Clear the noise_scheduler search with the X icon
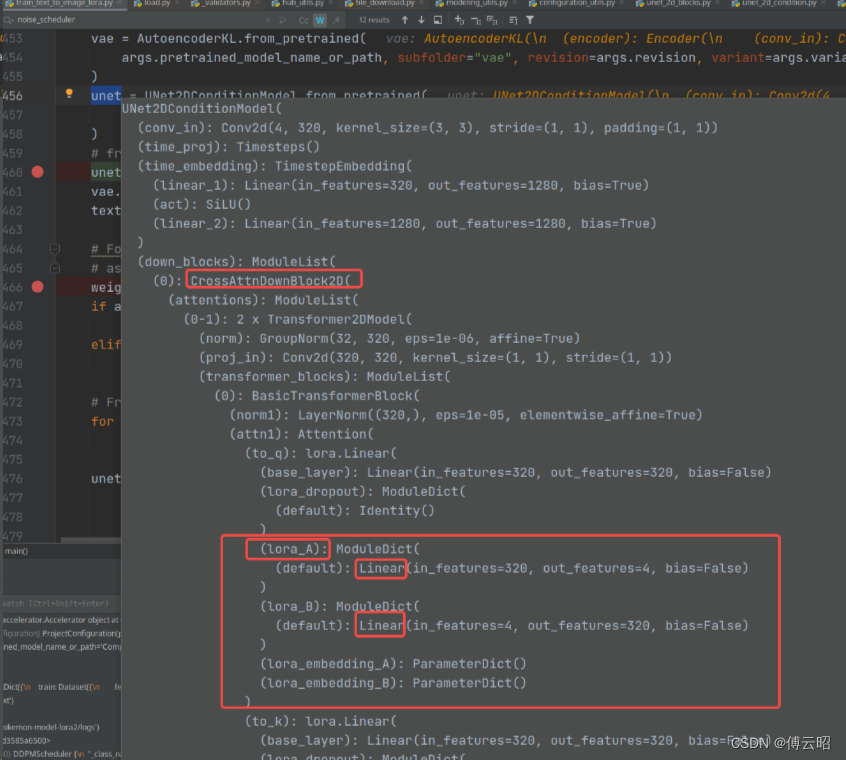The image size is (846, 760). click(x=266, y=18)
